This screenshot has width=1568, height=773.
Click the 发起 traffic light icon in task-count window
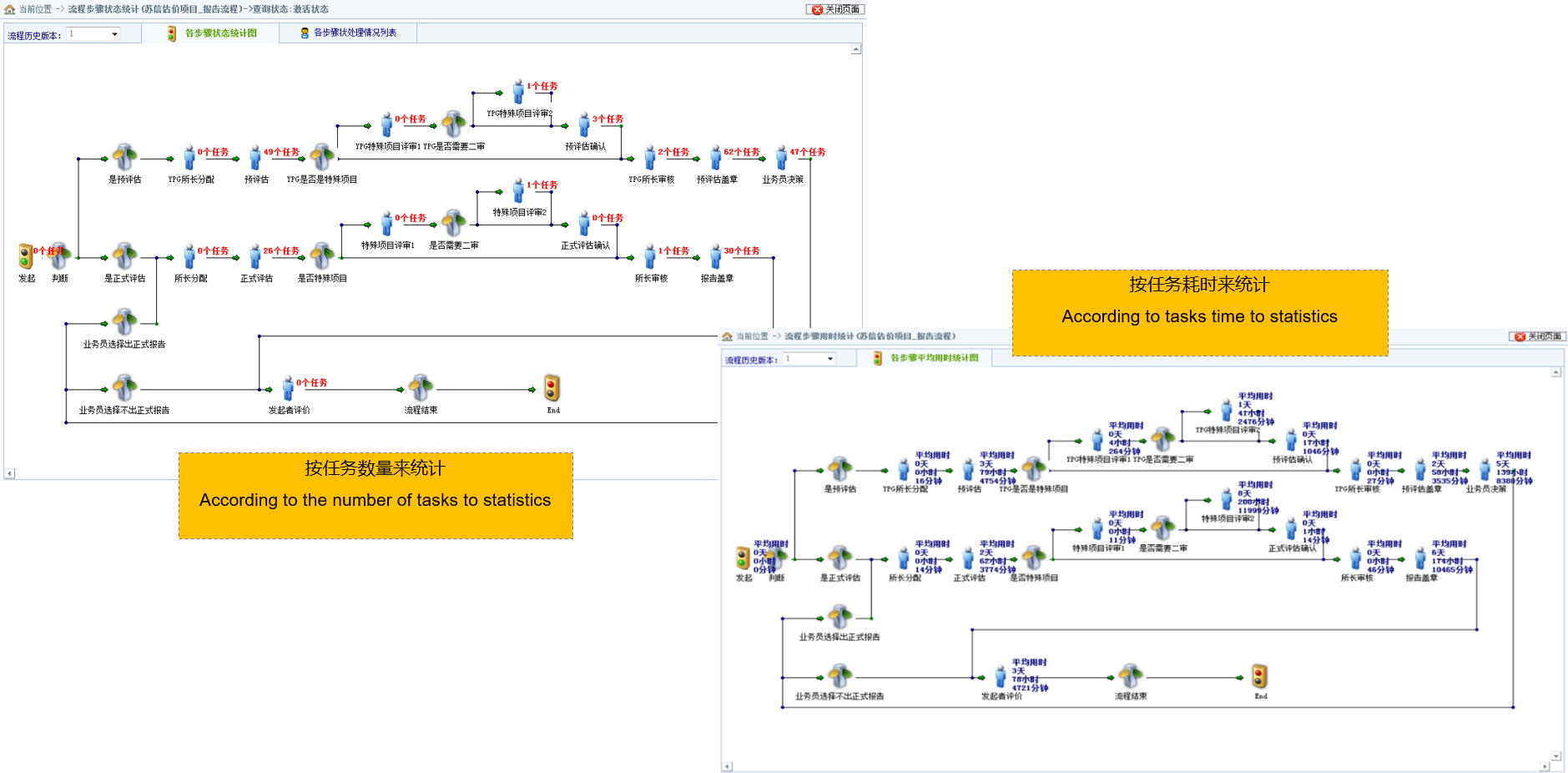25,255
